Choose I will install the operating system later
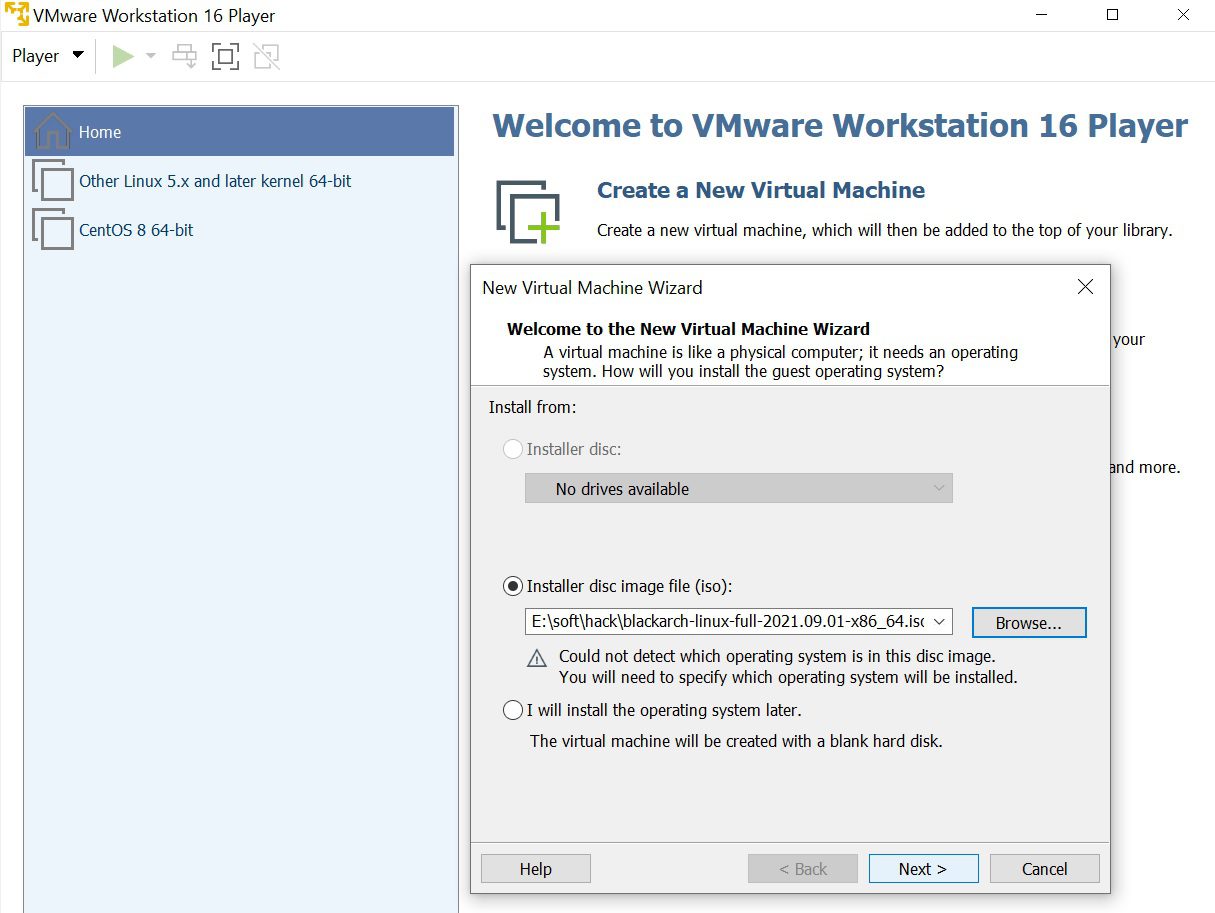 [513, 710]
